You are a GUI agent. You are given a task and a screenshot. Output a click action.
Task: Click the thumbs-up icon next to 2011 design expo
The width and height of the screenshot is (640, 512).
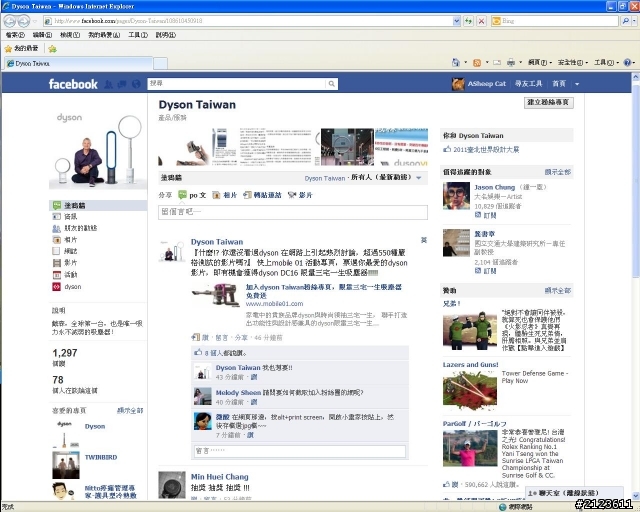(447, 149)
